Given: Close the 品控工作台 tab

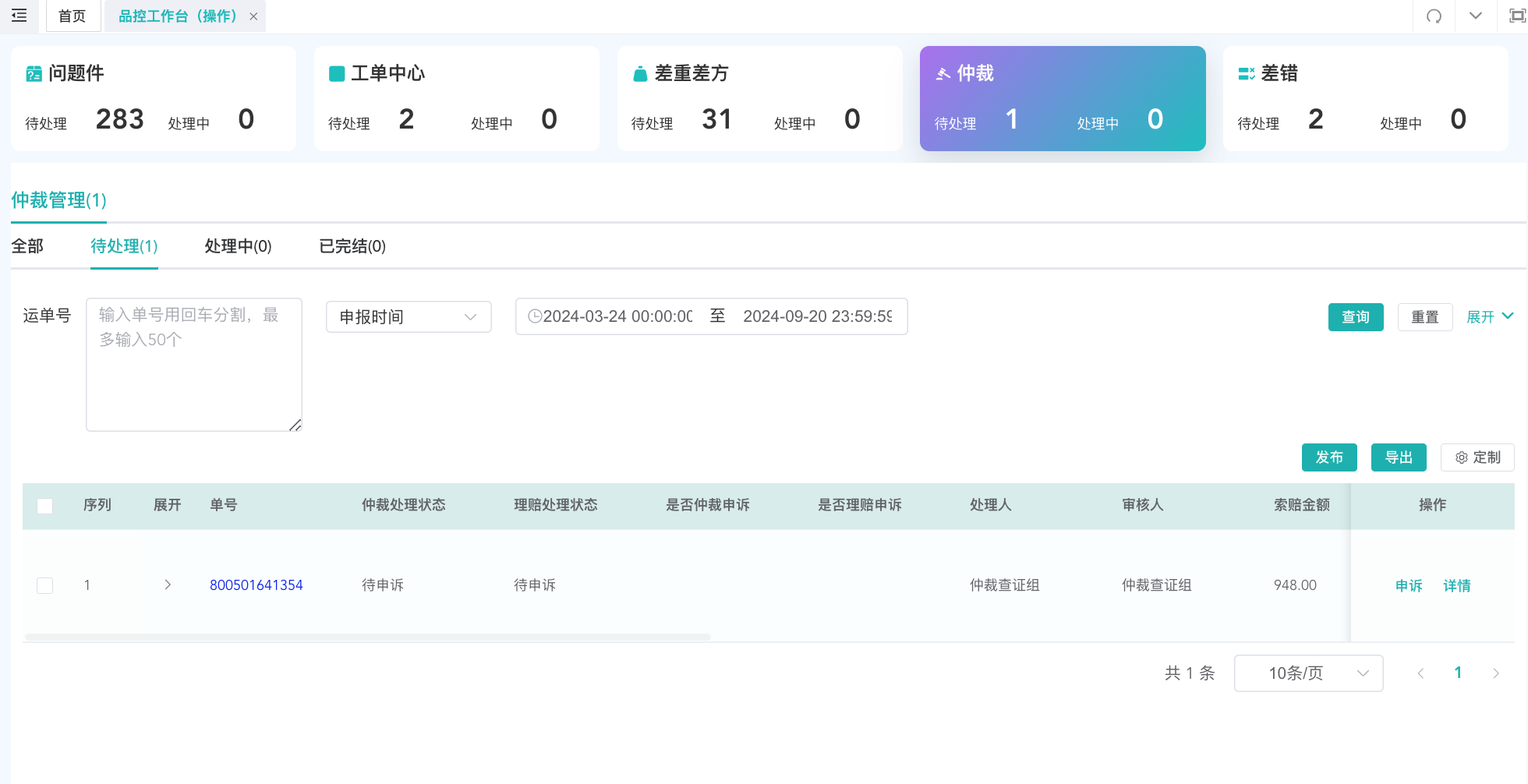Looking at the screenshot, I should (253, 16).
